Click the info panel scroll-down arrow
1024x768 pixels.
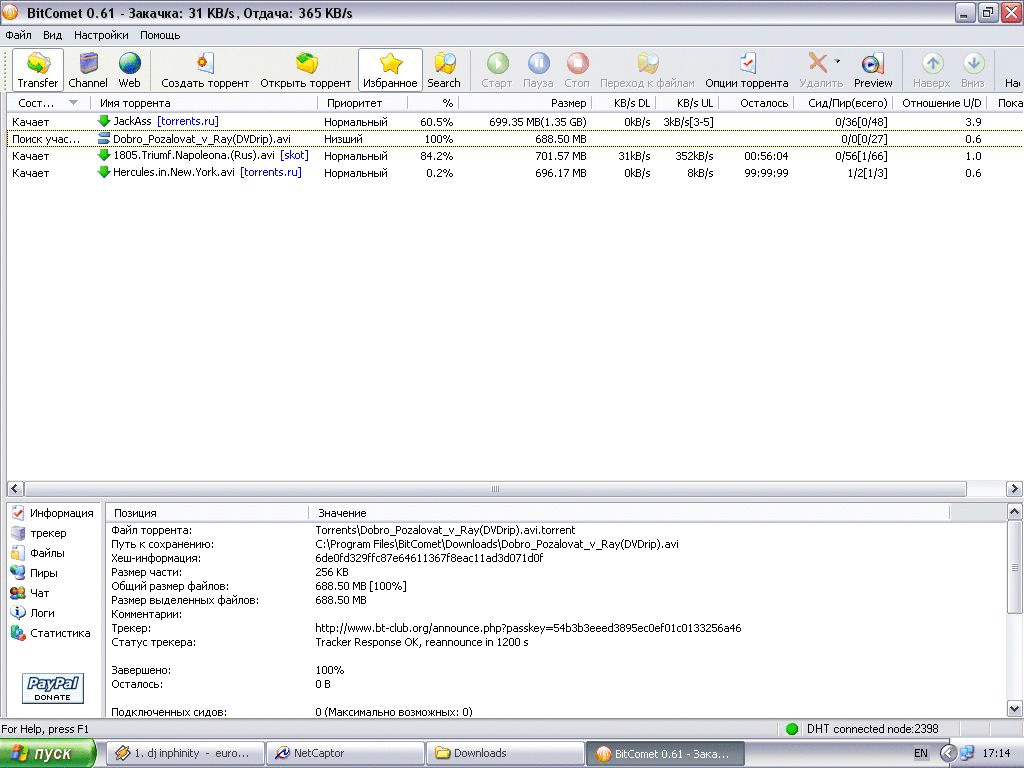pyautogui.click(x=1014, y=708)
